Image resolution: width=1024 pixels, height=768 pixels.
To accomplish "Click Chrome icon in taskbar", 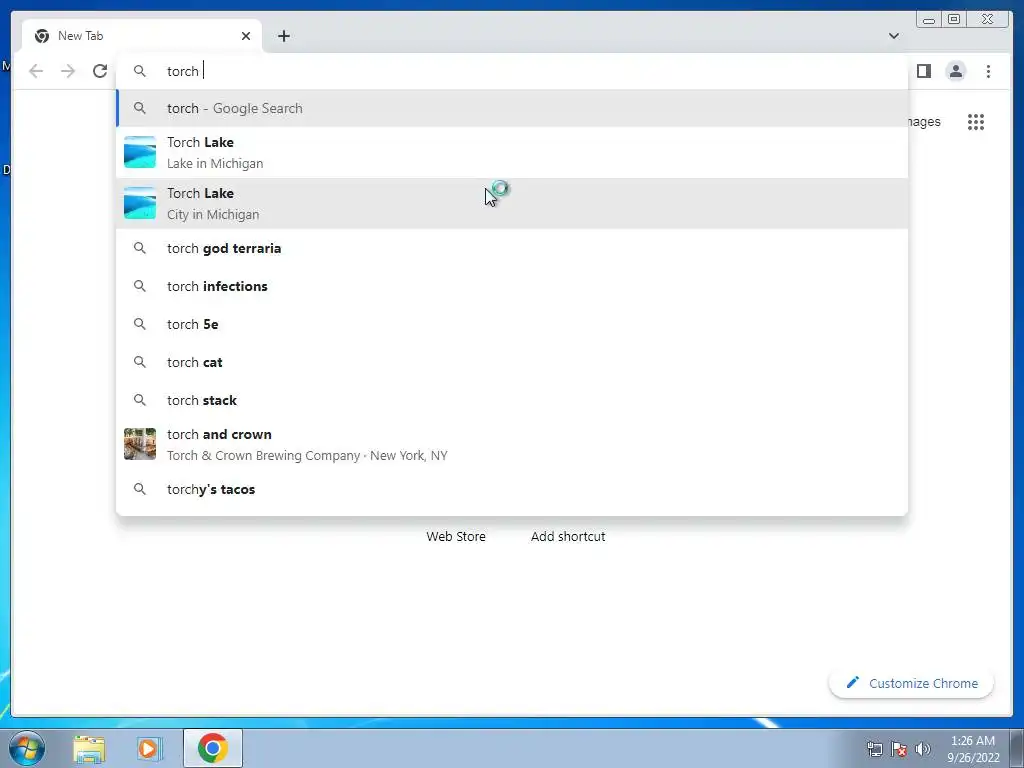I will (x=213, y=748).
